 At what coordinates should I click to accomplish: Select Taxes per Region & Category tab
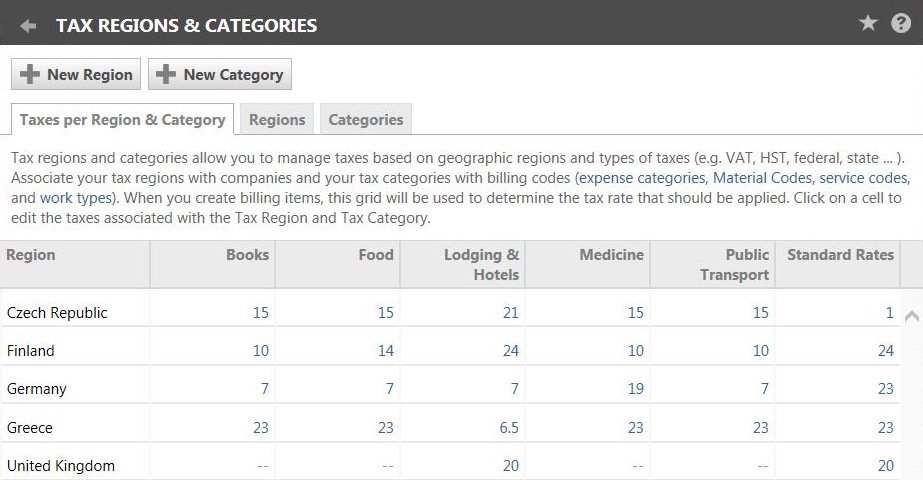point(122,119)
